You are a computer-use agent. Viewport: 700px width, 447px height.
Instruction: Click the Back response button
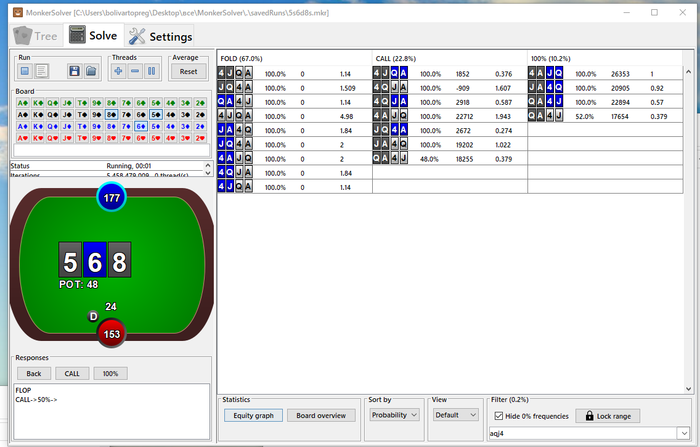[34, 373]
